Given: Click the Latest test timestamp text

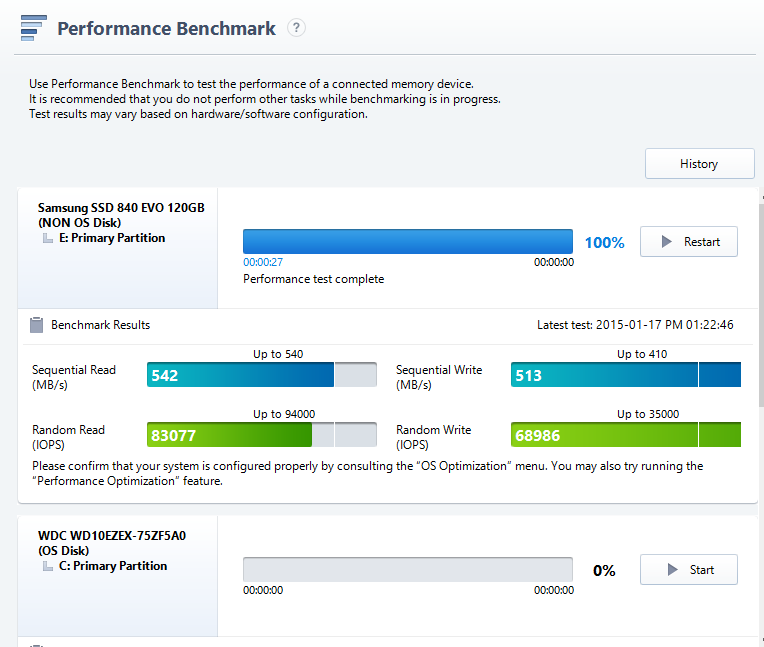Looking at the screenshot, I should (x=635, y=325).
